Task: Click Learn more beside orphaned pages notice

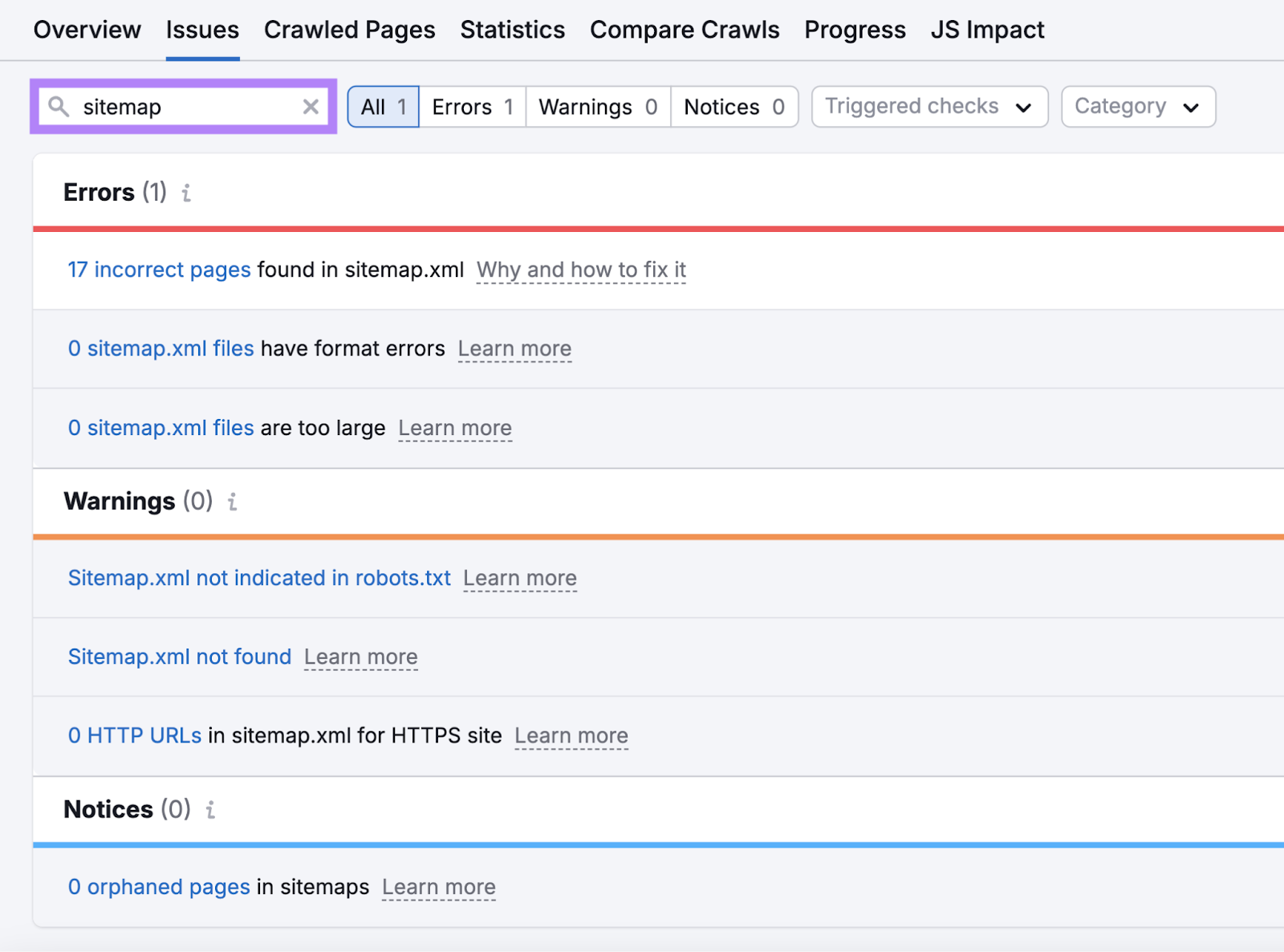Action: (x=439, y=887)
